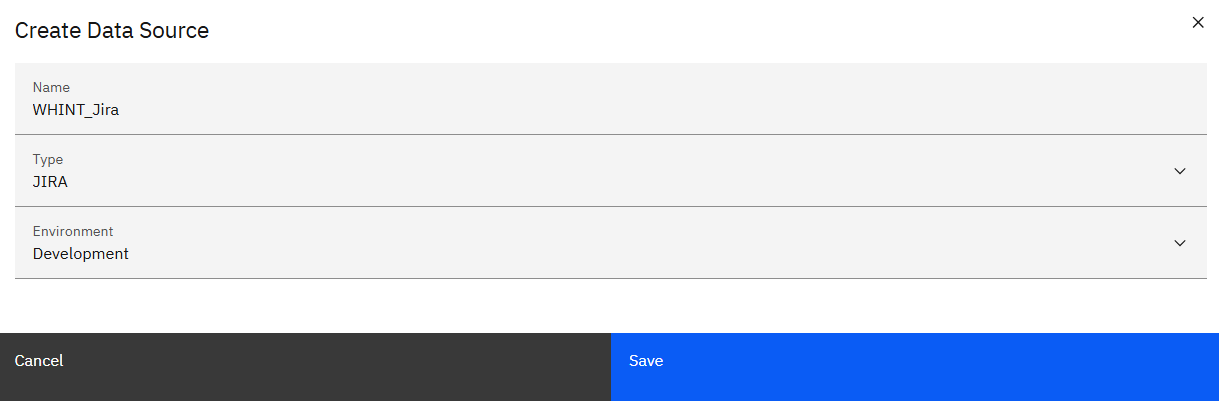This screenshot has width=1219, height=401.
Task: Select the JIRA value in Type
Action: (50, 182)
